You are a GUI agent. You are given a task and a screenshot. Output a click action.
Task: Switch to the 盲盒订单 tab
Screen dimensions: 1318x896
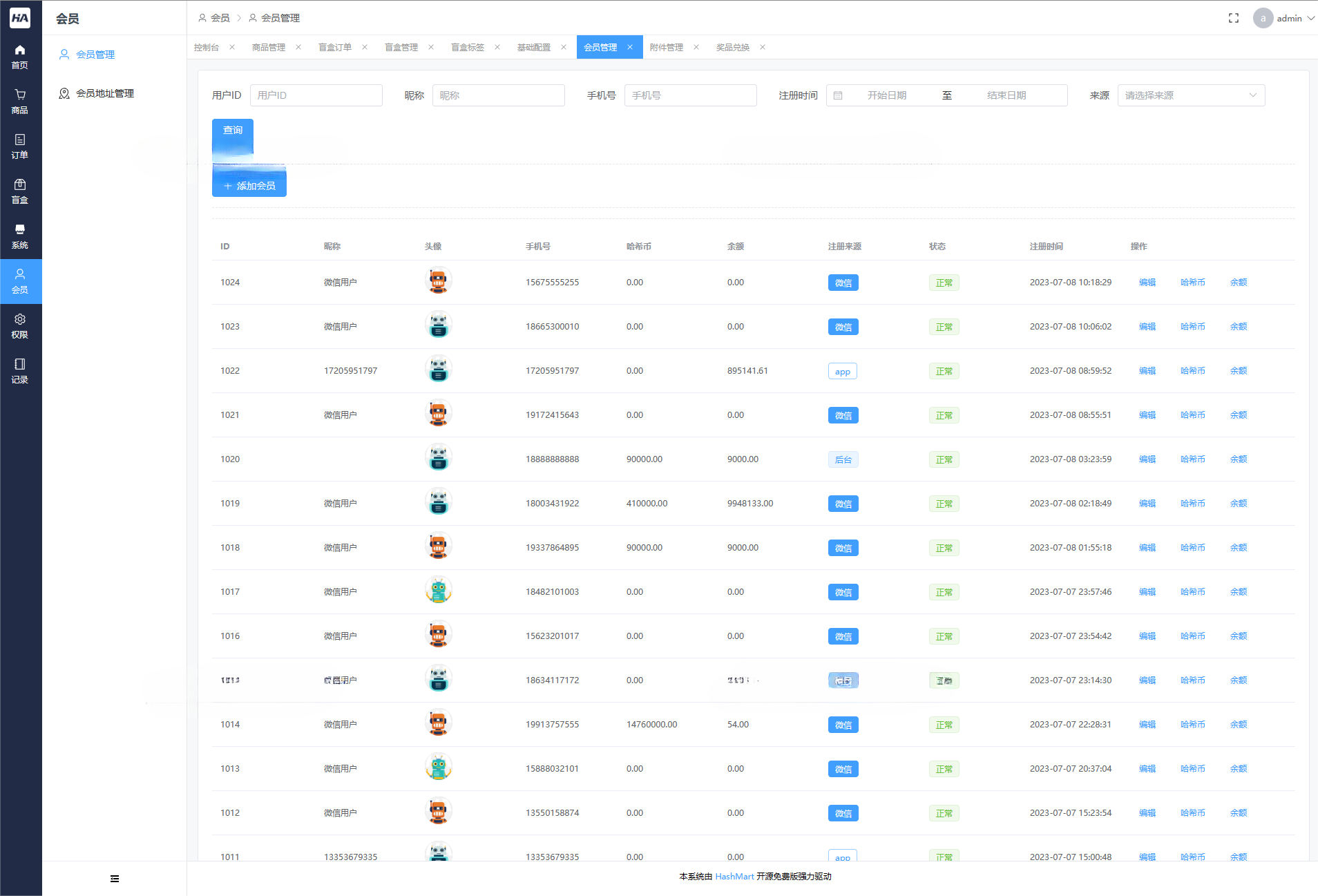335,47
